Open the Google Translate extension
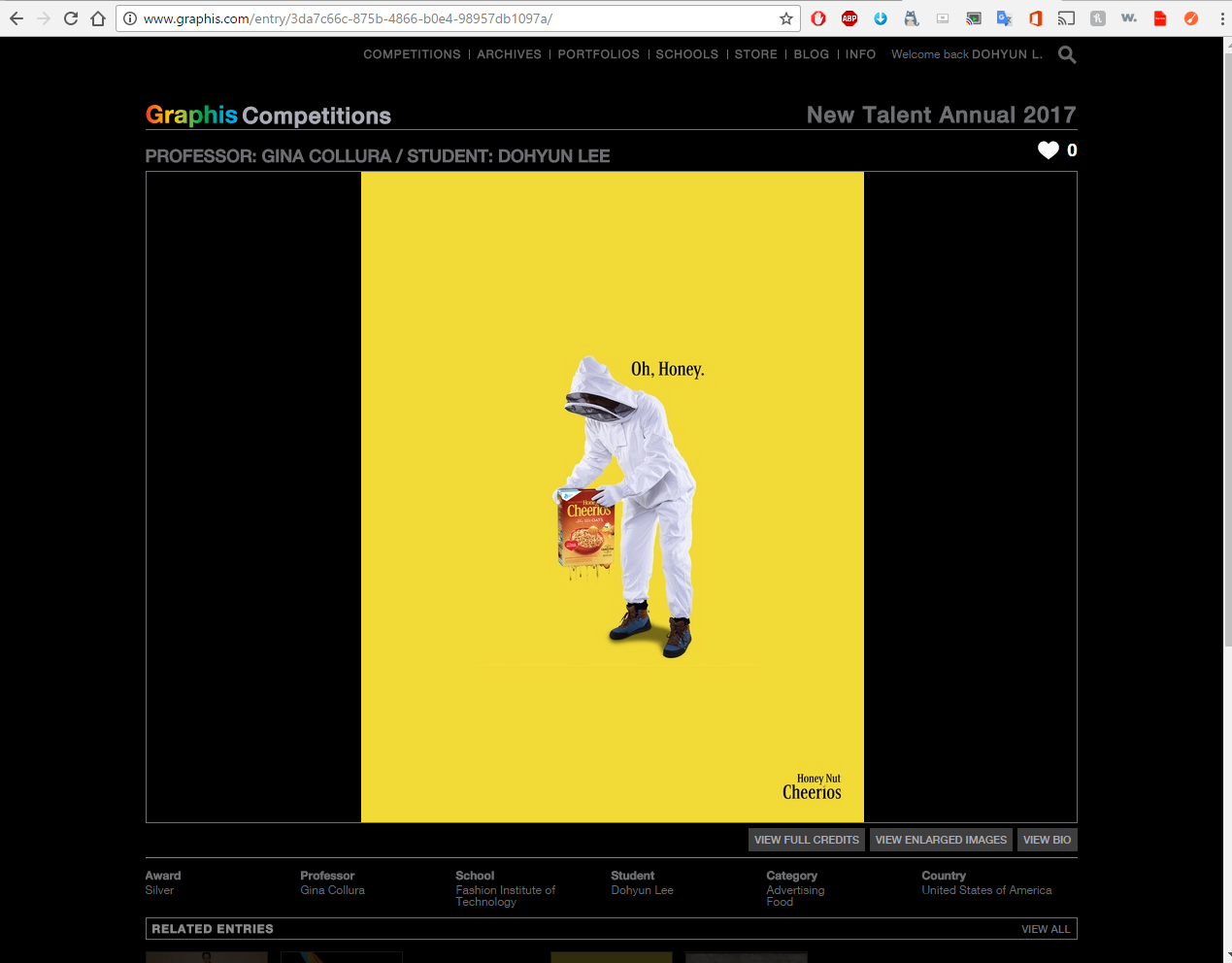 tap(1005, 18)
